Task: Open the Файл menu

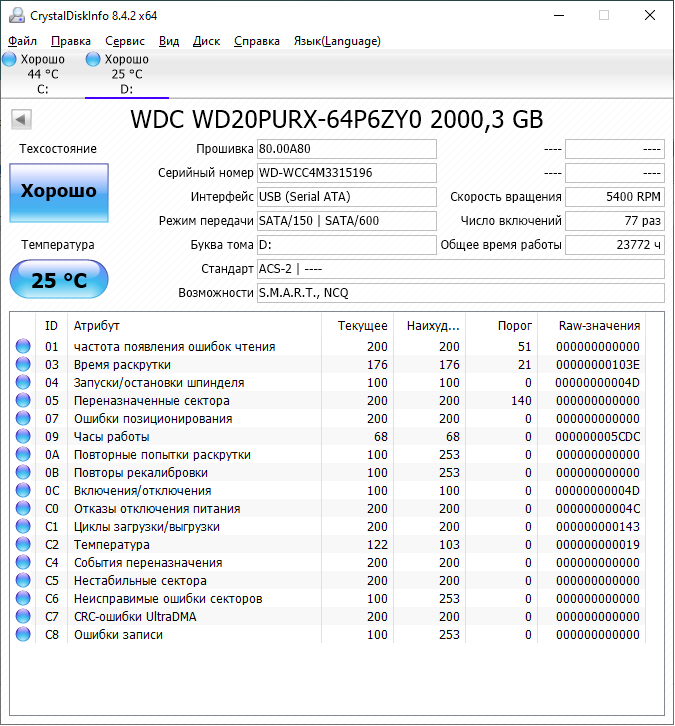Action: pos(22,41)
